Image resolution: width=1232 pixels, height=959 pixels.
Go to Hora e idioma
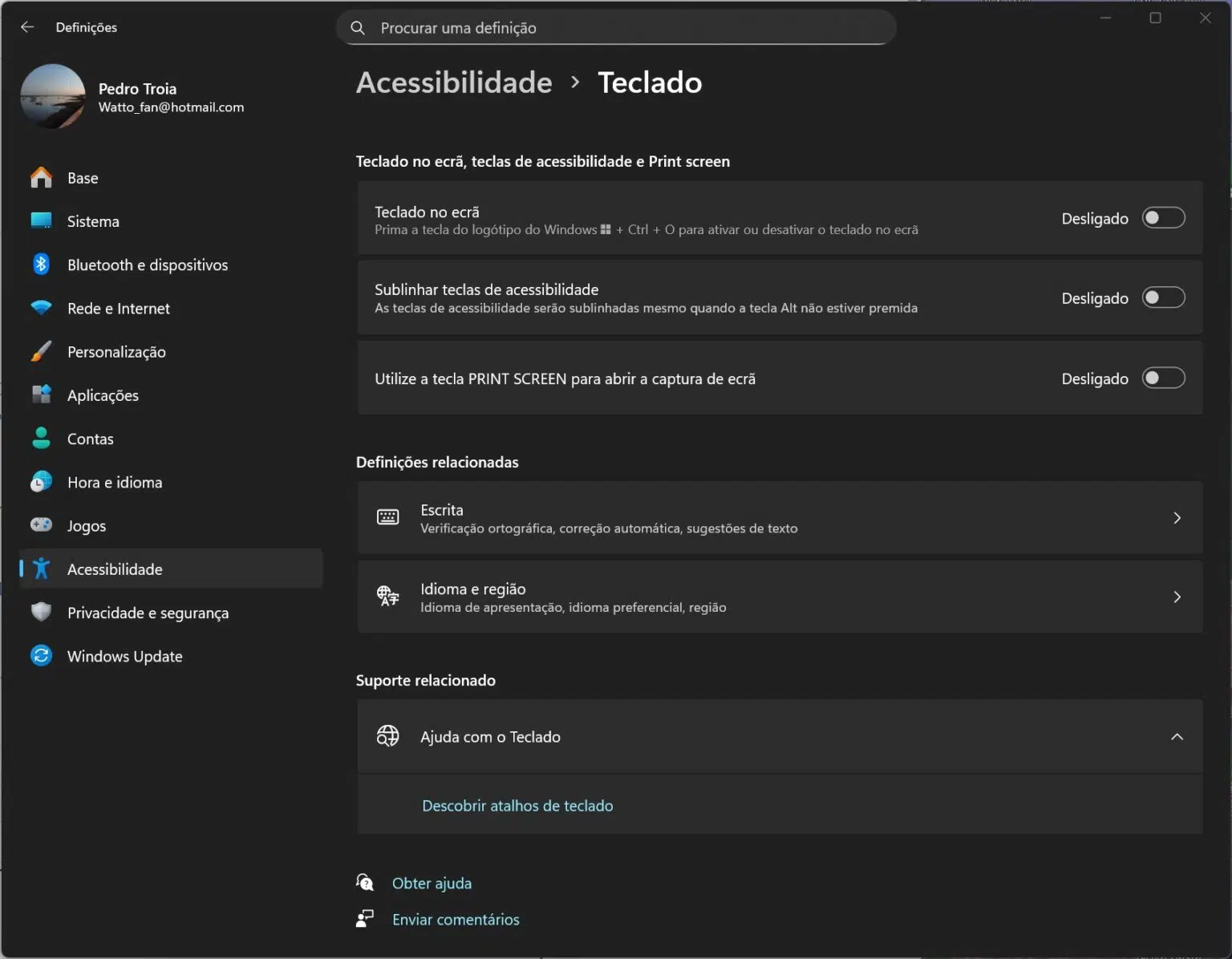171,482
